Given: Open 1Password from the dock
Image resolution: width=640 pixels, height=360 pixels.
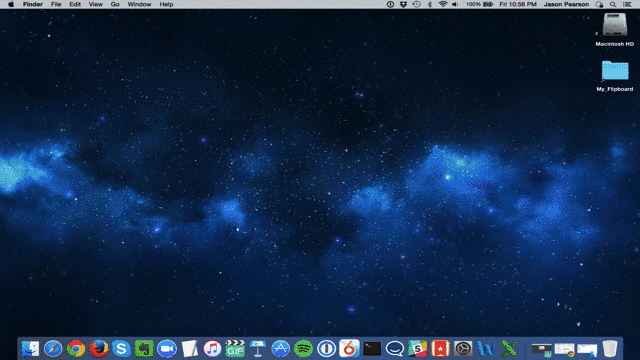Looking at the screenshot, I should click(326, 349).
